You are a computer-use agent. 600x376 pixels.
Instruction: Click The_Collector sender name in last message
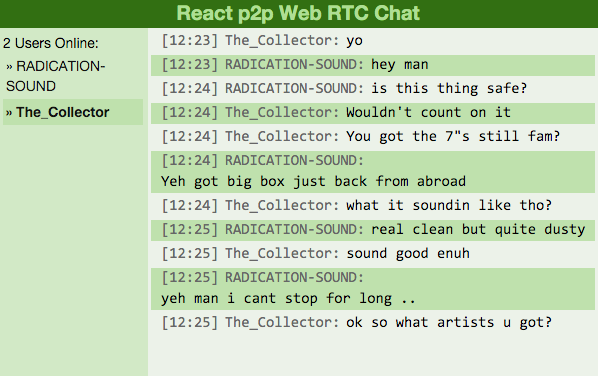click(x=282, y=322)
